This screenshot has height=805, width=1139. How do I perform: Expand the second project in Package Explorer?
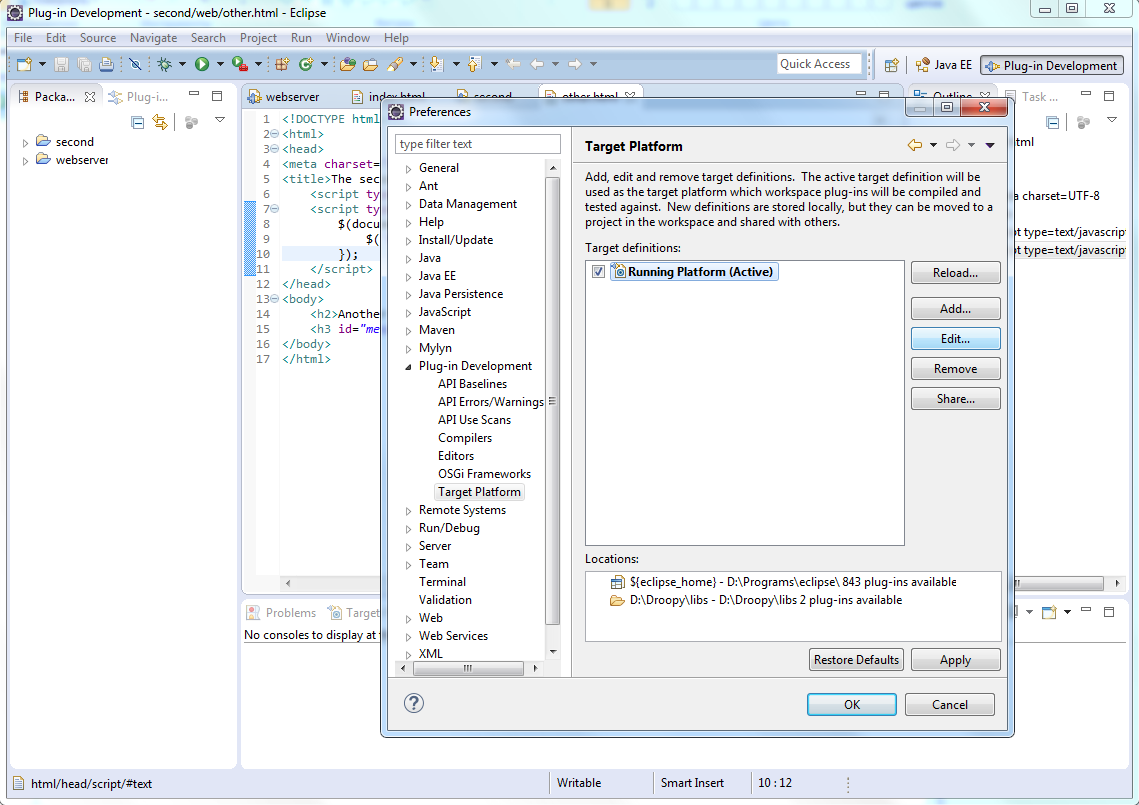[25, 142]
